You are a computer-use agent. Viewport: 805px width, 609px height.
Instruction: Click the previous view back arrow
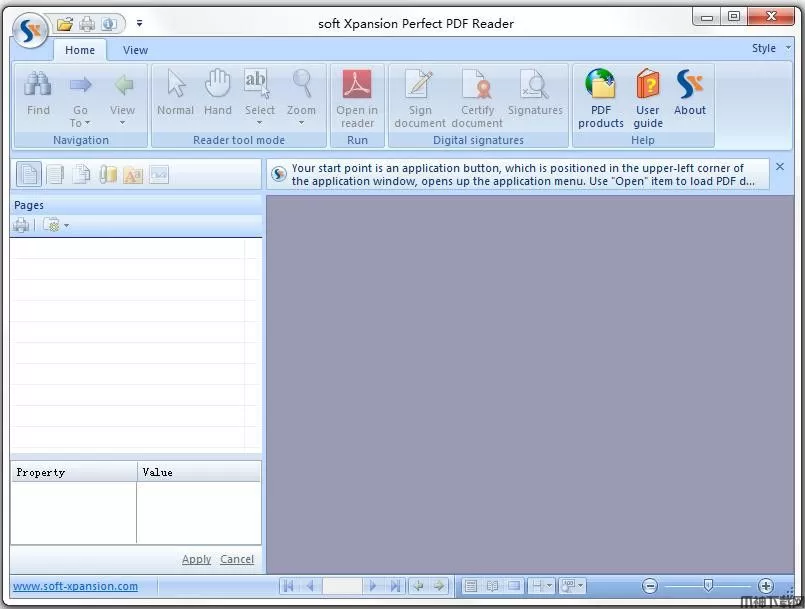tap(418, 586)
